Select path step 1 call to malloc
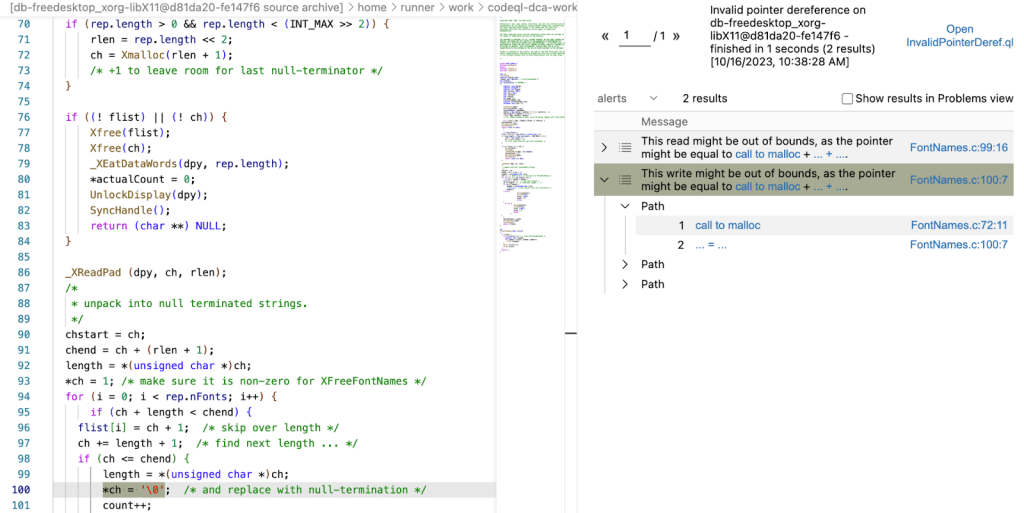1024x513 pixels. tap(727, 226)
